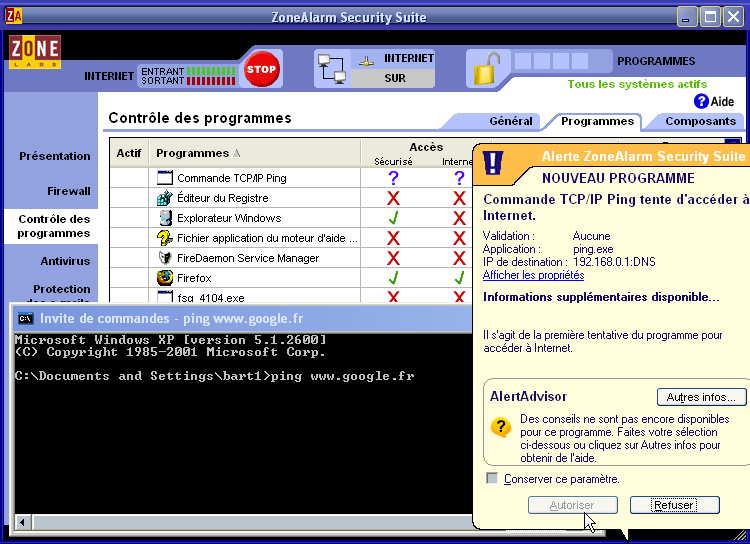Click the ENTRANT traffic meter bar
Image resolution: width=750 pixels, height=544 pixels.
pos(210,71)
